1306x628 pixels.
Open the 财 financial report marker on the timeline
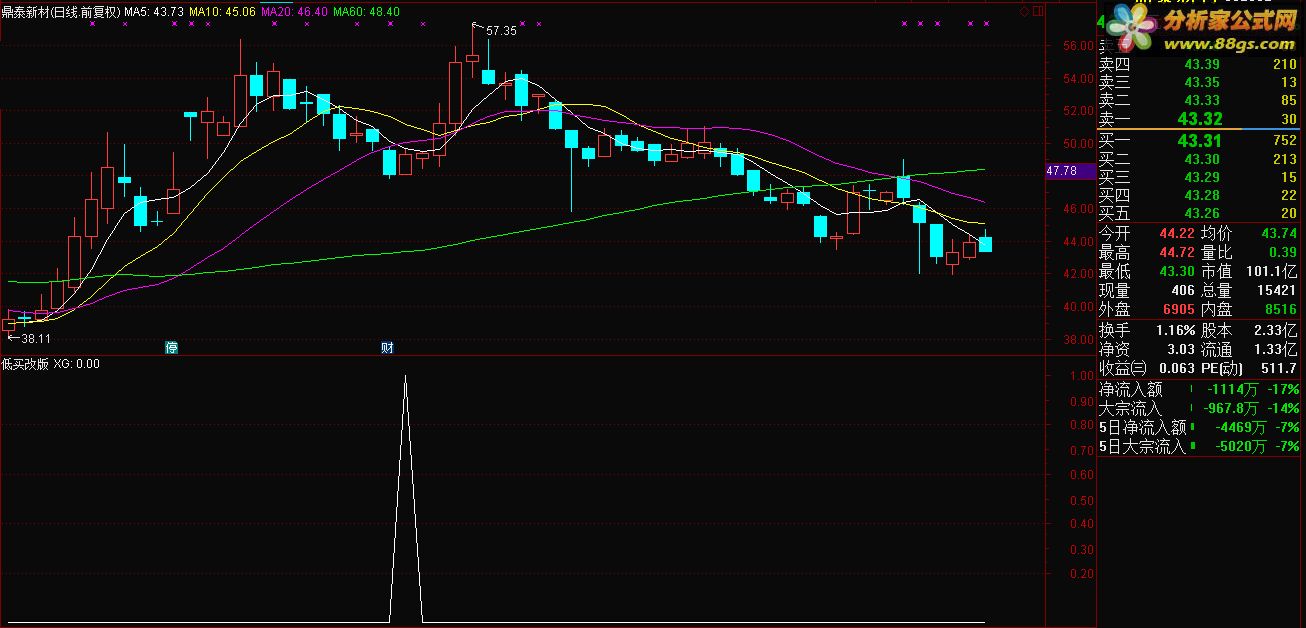[x=387, y=347]
